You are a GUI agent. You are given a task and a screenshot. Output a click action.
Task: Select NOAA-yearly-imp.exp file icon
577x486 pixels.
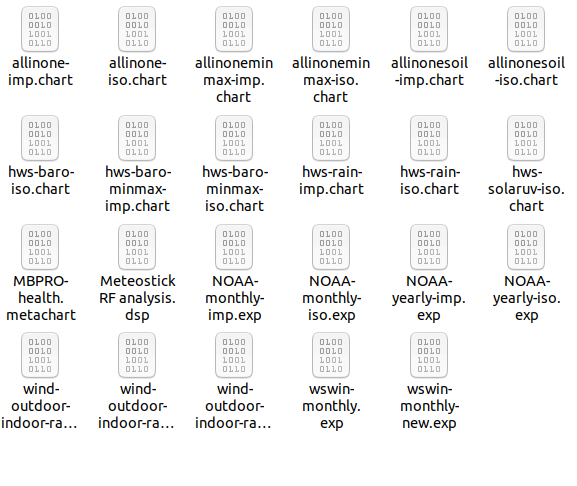429,247
